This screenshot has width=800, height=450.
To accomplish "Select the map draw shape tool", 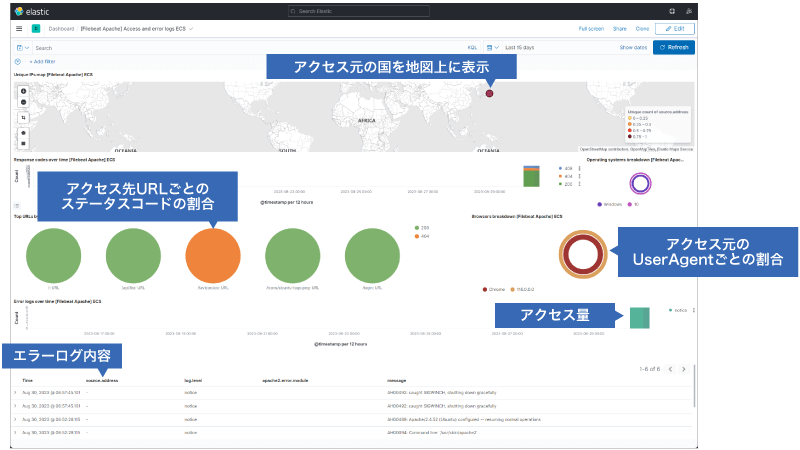I will [23, 133].
